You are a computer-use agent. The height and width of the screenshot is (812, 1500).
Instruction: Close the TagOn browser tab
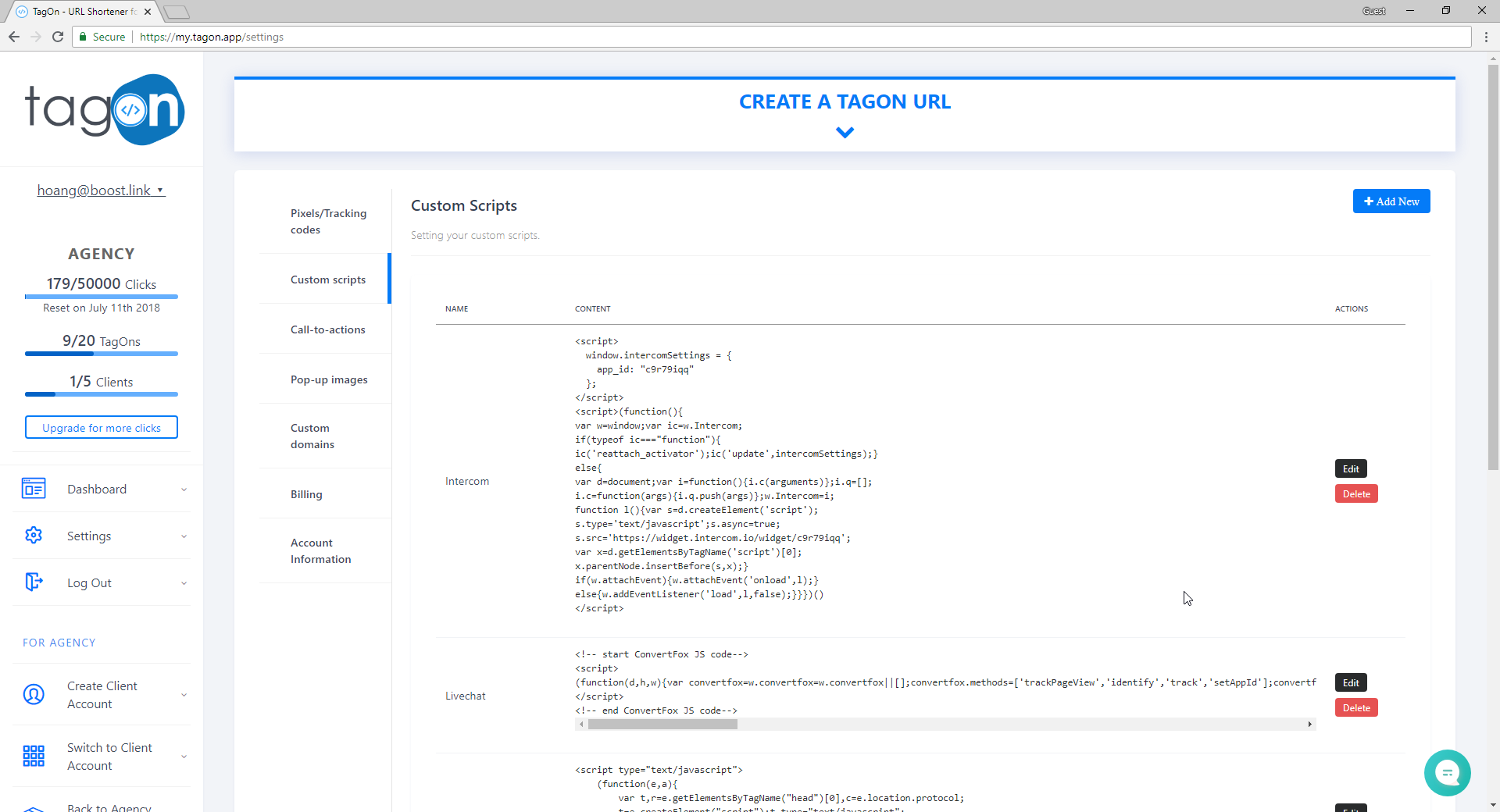coord(148,12)
